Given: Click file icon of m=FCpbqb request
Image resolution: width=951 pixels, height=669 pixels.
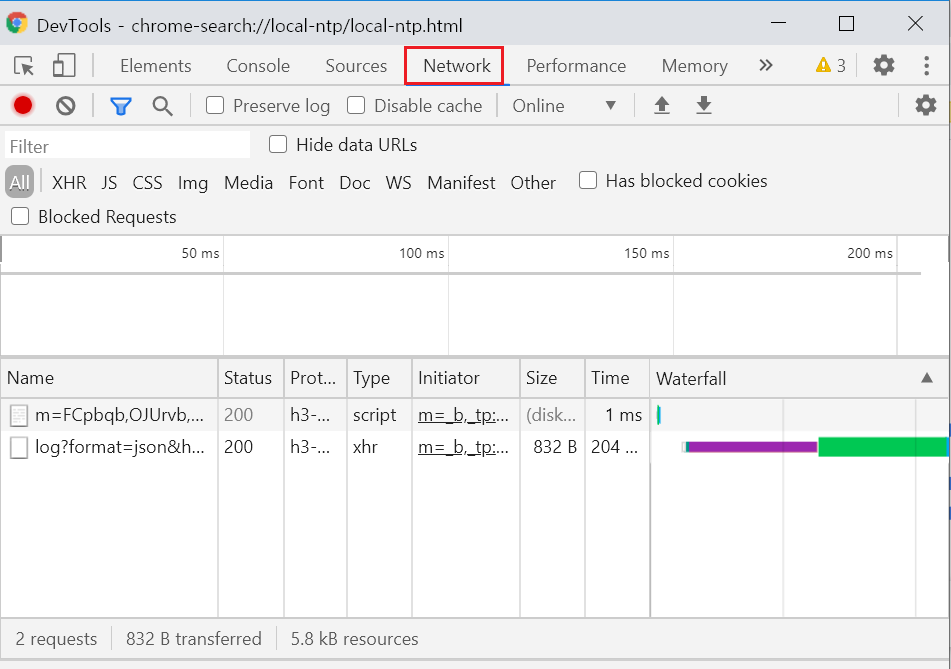Looking at the screenshot, I should click(x=19, y=415).
